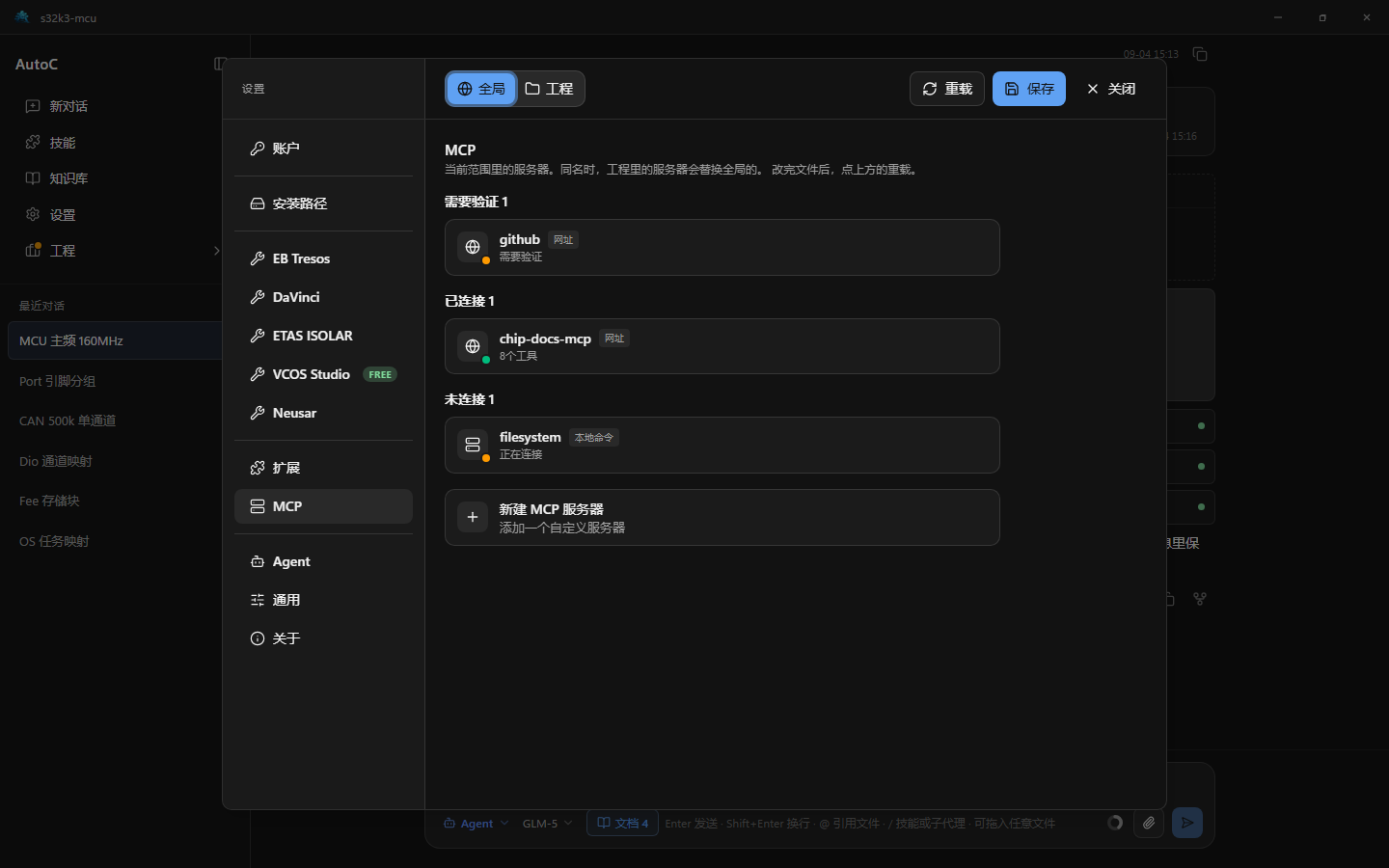Screen dimensions: 1389x868
Task: Open Dio 通道映射 conversation
Action: pos(115,461)
